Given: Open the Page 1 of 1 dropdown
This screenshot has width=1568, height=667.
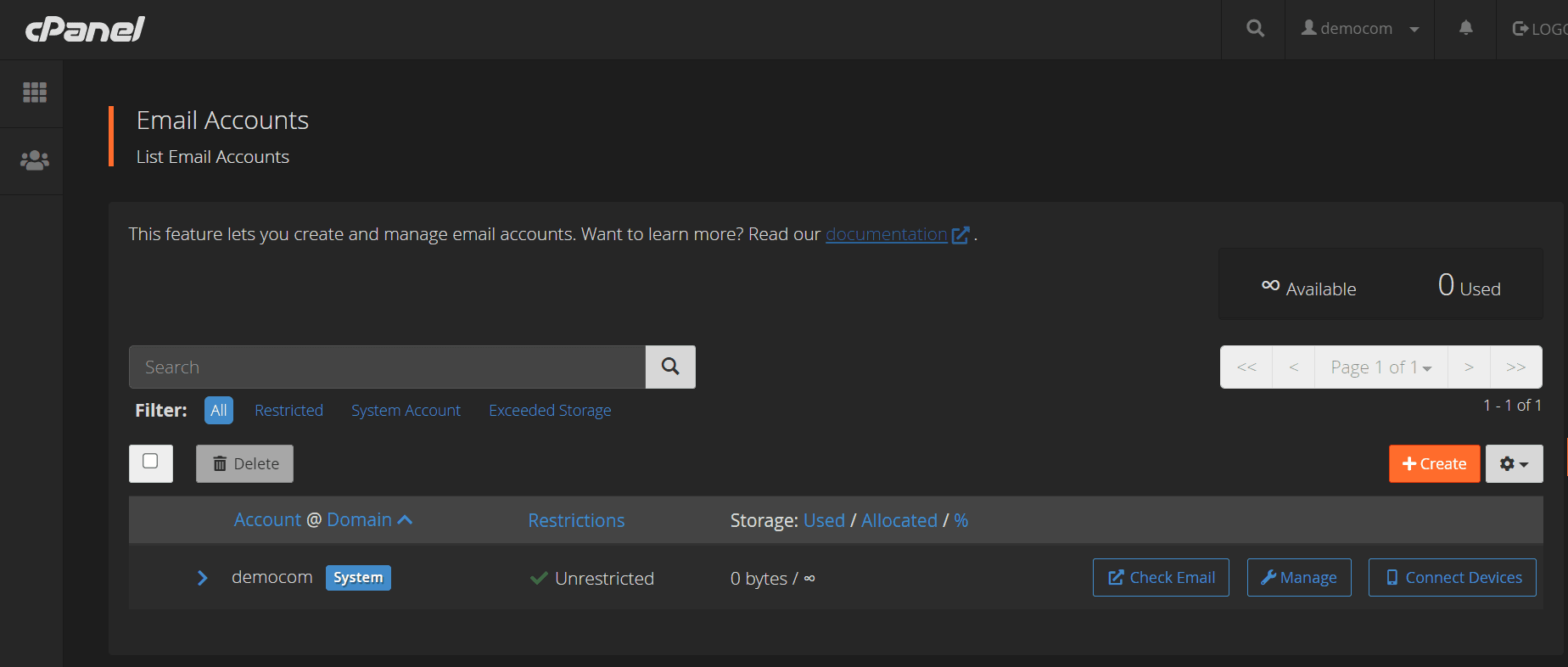Looking at the screenshot, I should tap(1380, 367).
